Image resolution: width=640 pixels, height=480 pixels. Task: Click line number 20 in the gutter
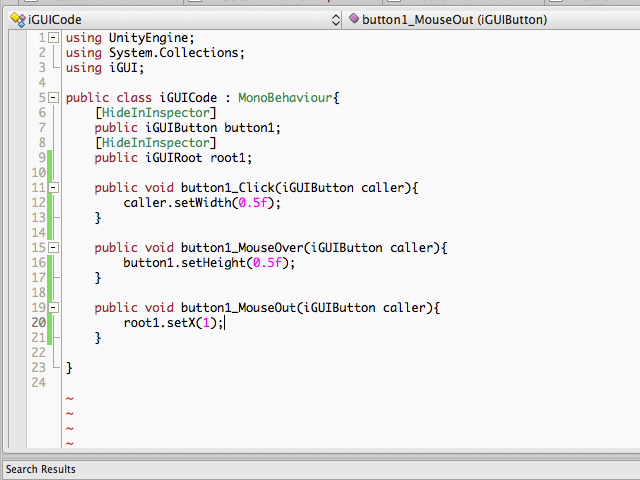(38, 323)
